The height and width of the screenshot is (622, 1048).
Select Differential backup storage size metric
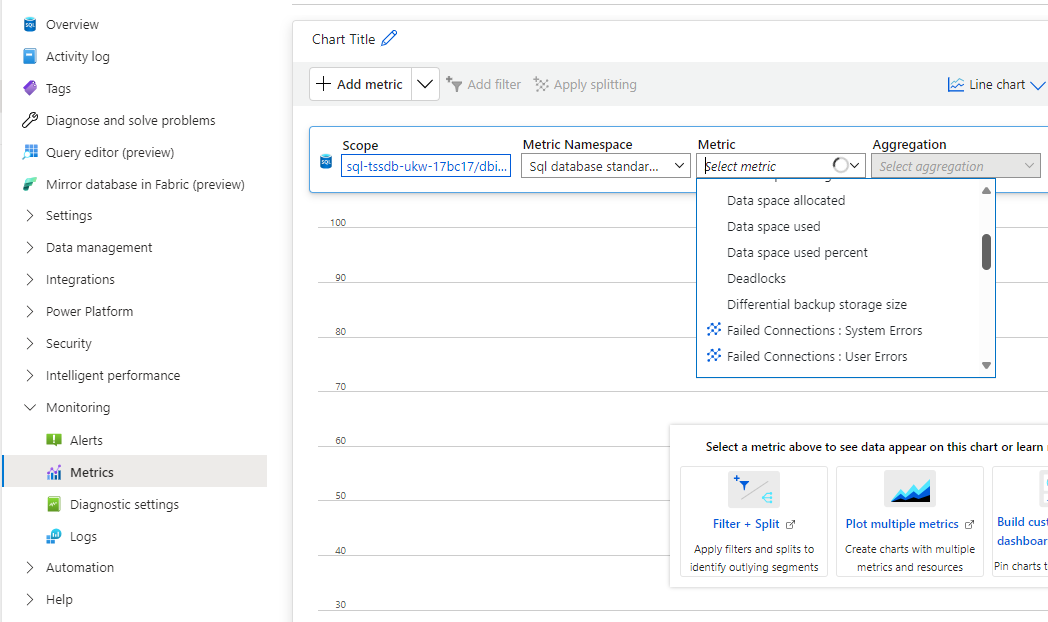(x=817, y=305)
